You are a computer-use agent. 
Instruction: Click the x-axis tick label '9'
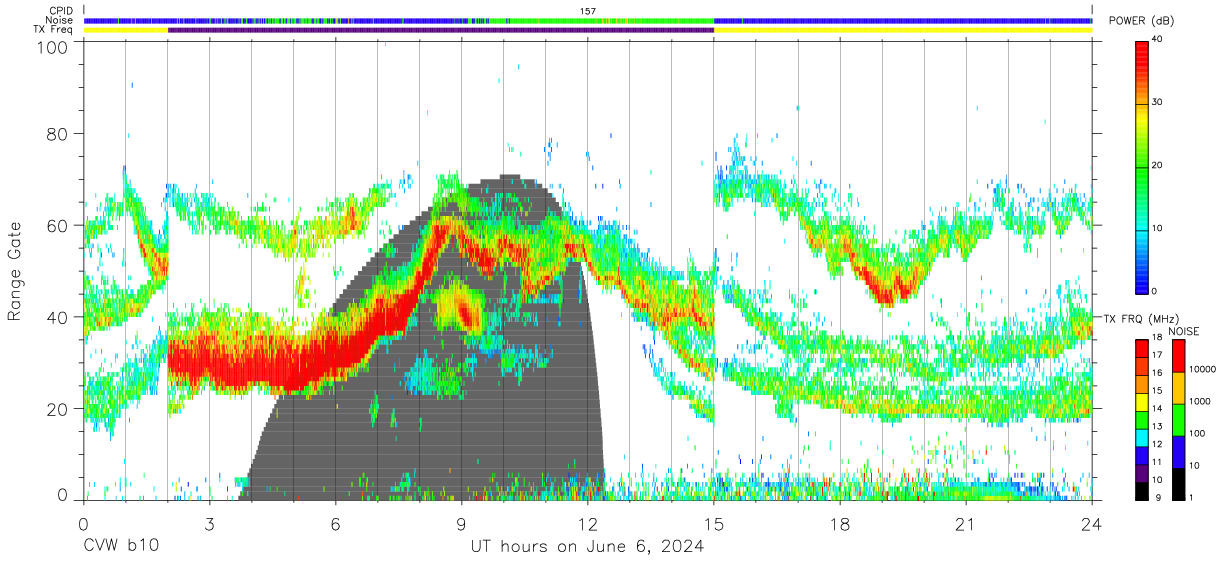462,525
